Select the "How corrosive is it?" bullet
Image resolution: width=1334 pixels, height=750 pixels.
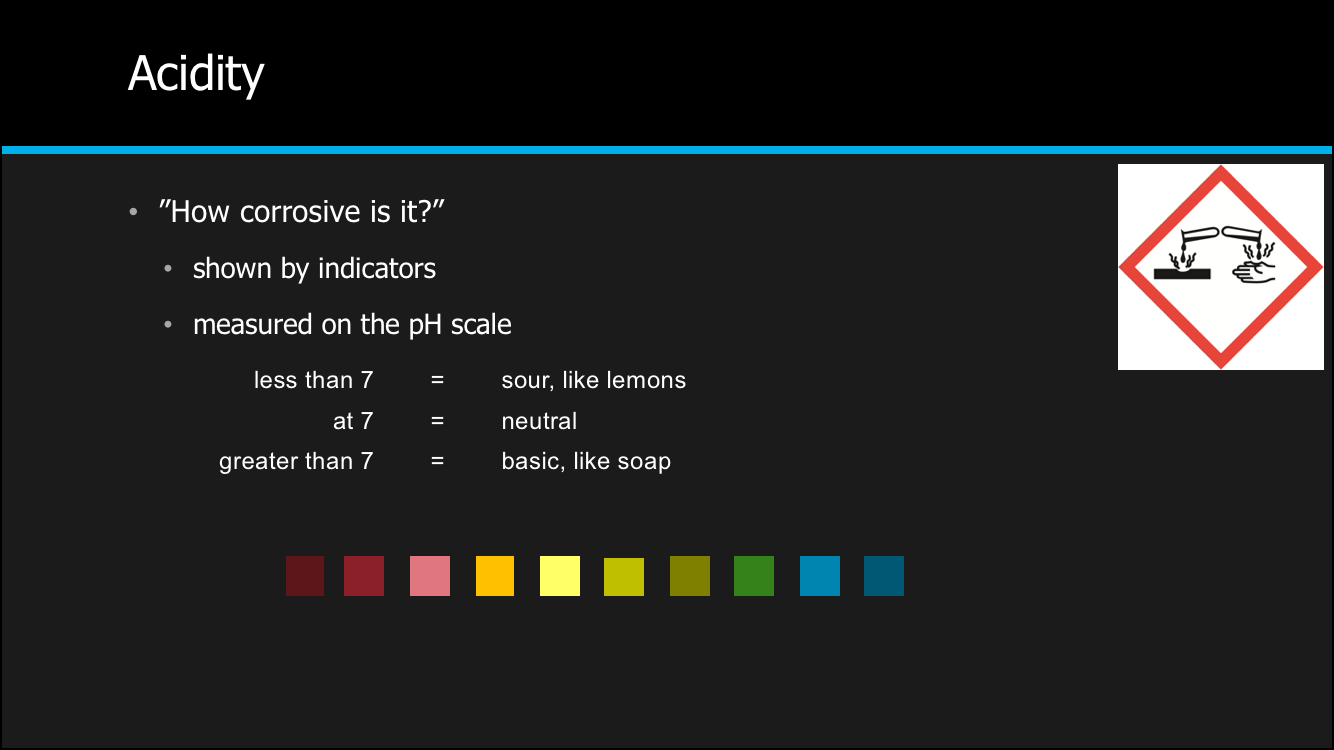(301, 212)
